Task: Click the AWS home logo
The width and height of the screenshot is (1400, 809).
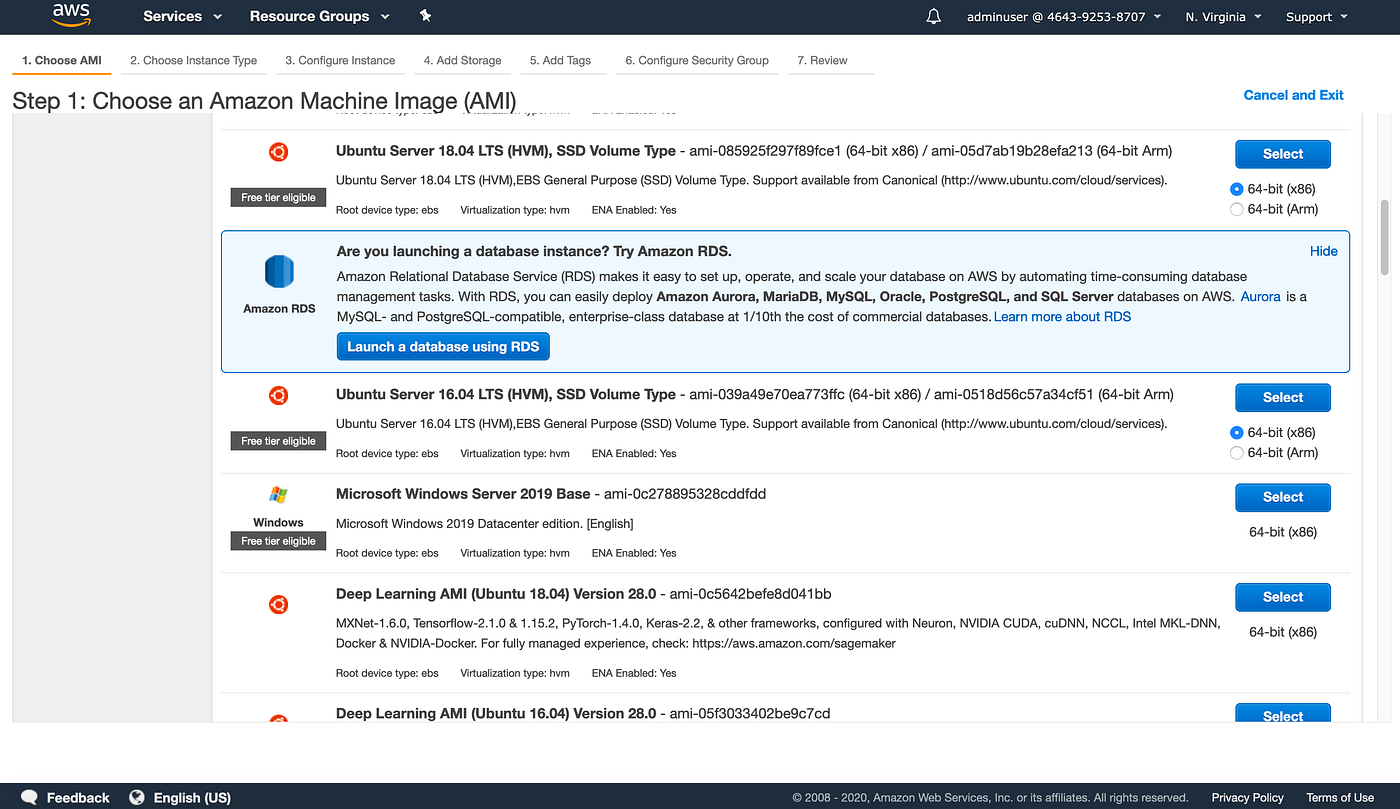Action: point(70,16)
